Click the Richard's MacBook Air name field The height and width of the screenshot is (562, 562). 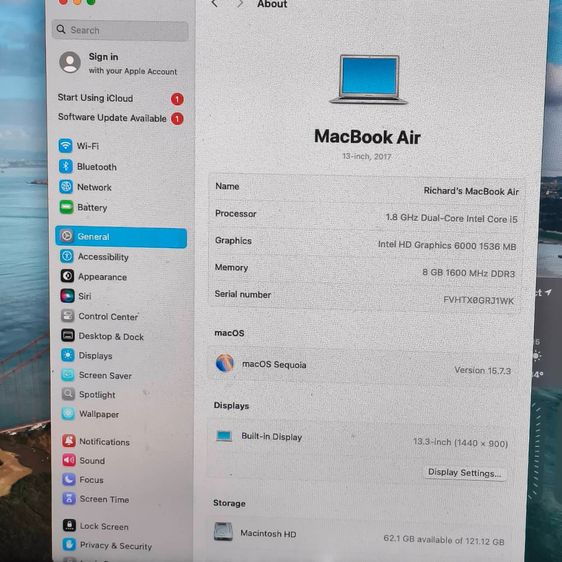point(471,191)
